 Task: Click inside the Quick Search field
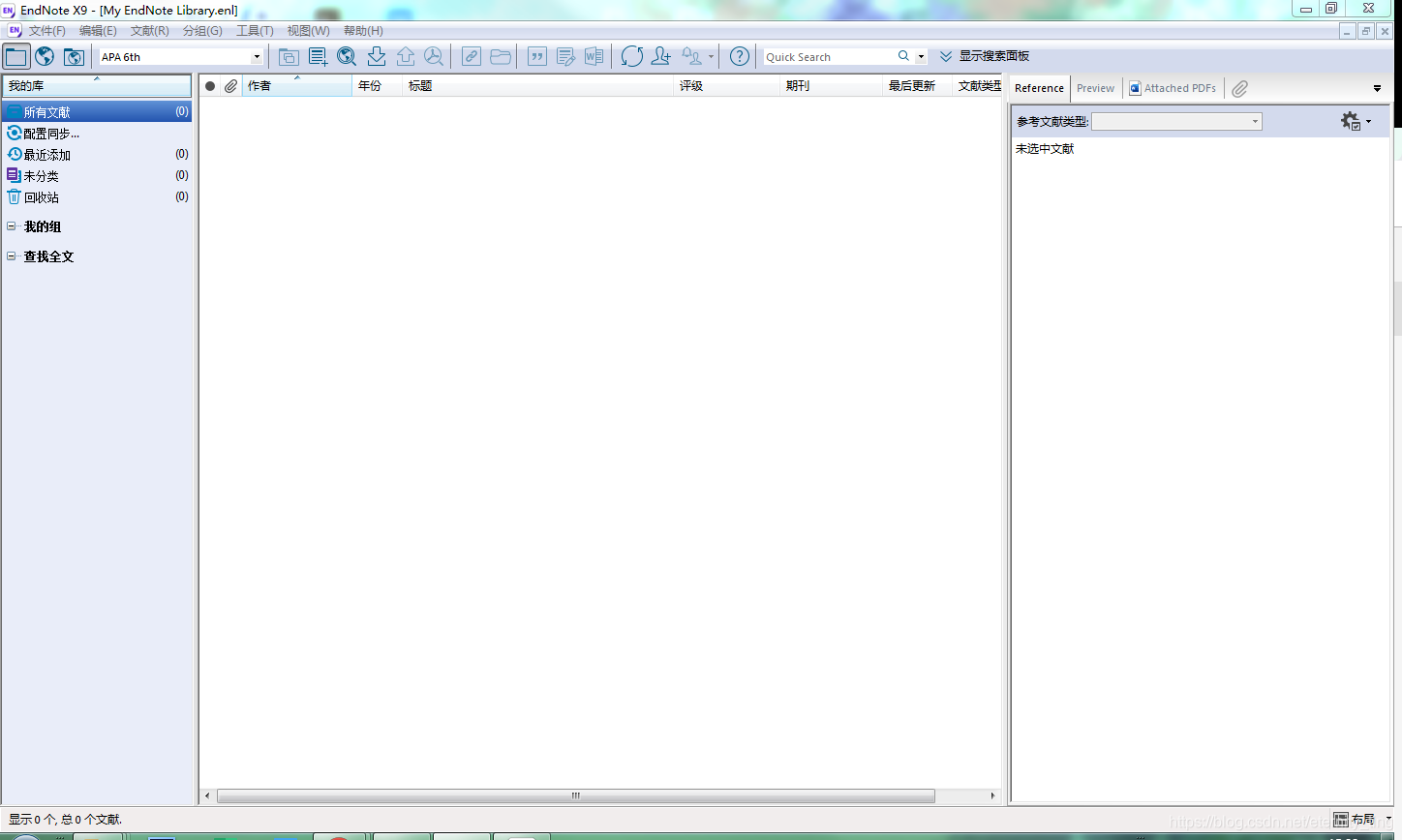point(828,57)
